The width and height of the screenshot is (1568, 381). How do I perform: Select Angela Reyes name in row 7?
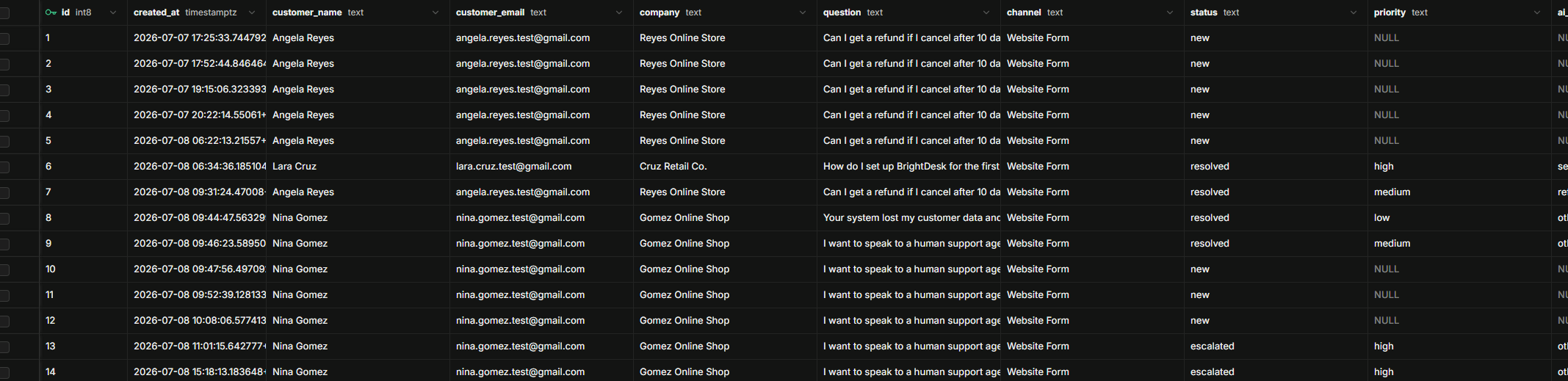click(358, 192)
